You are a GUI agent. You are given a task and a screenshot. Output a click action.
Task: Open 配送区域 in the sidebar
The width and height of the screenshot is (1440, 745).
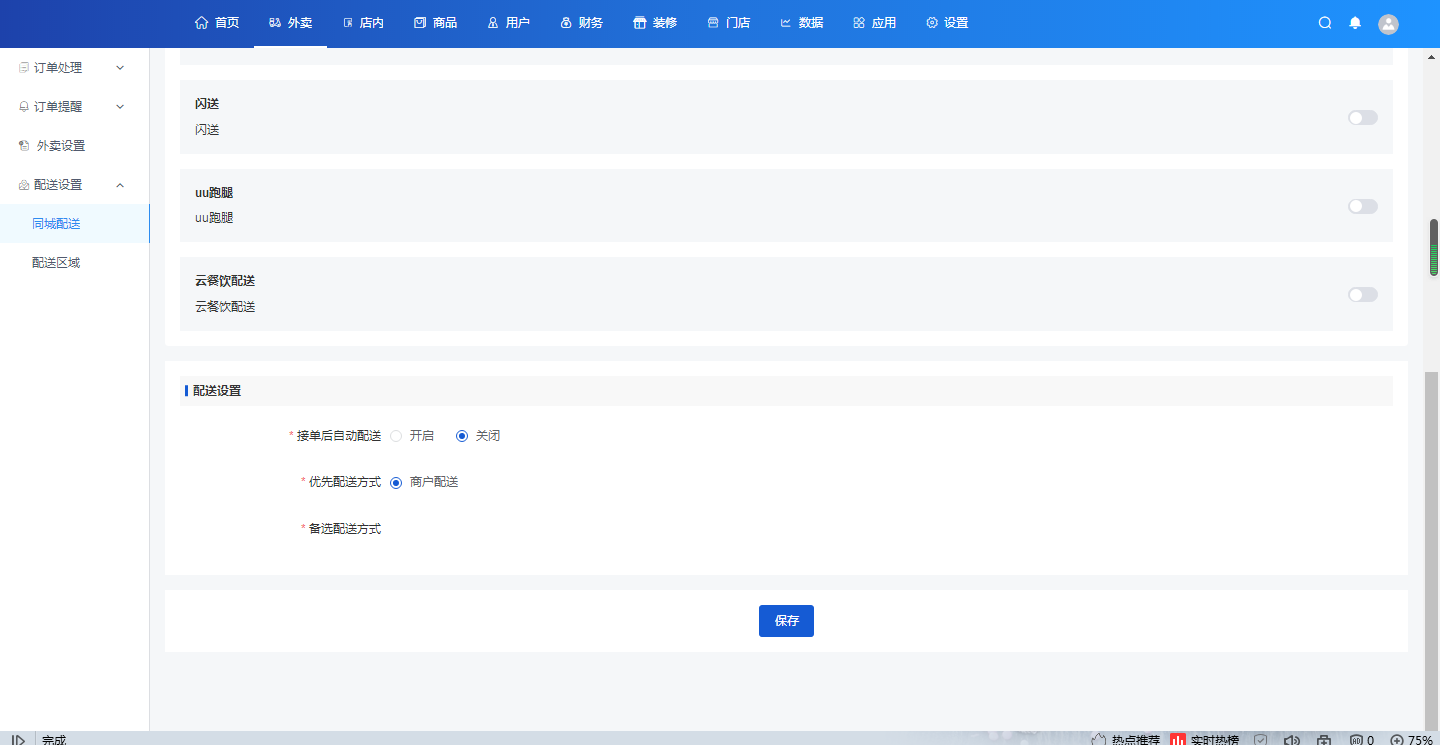(74, 263)
